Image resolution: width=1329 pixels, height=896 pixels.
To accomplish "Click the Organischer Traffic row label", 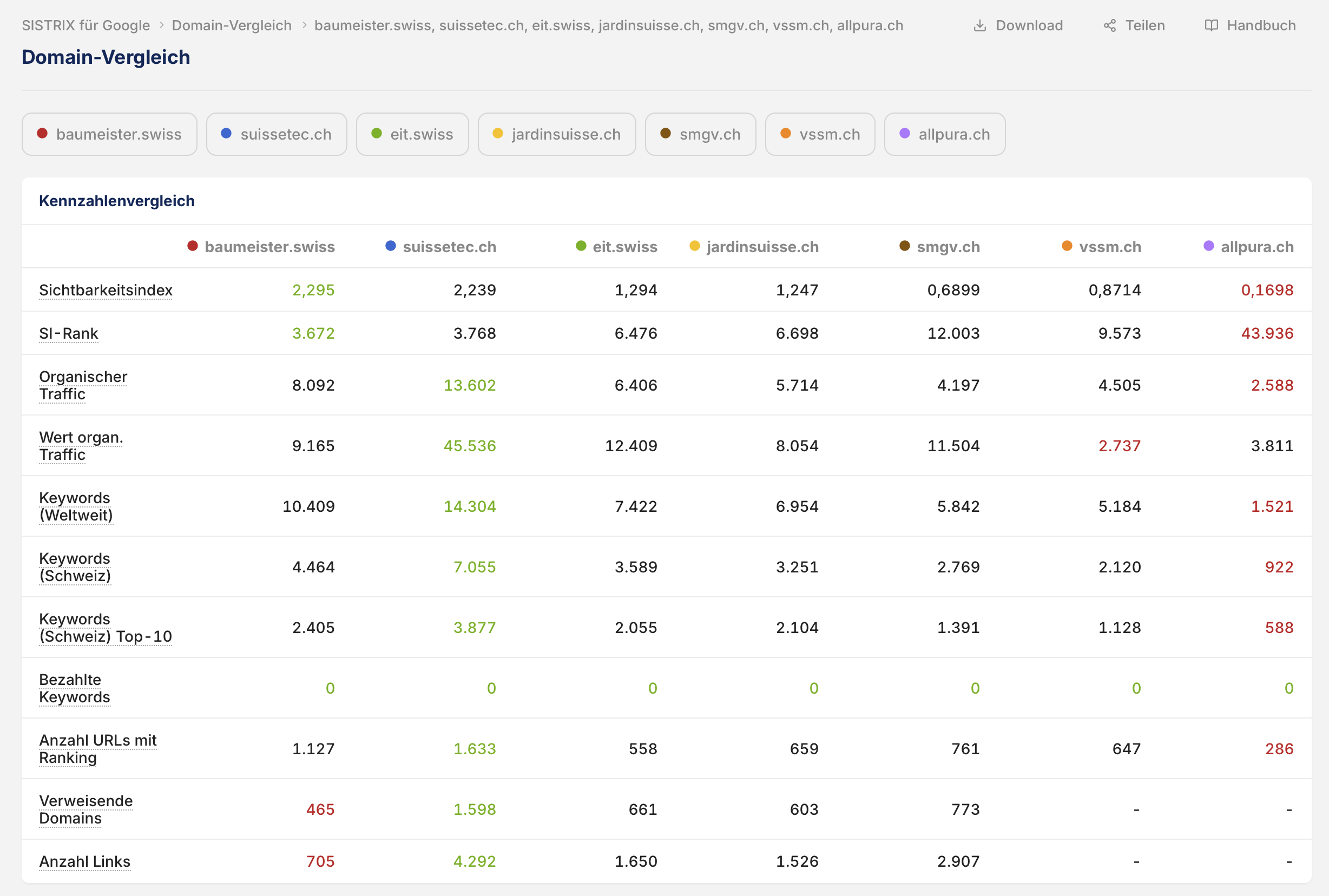I will coord(83,386).
